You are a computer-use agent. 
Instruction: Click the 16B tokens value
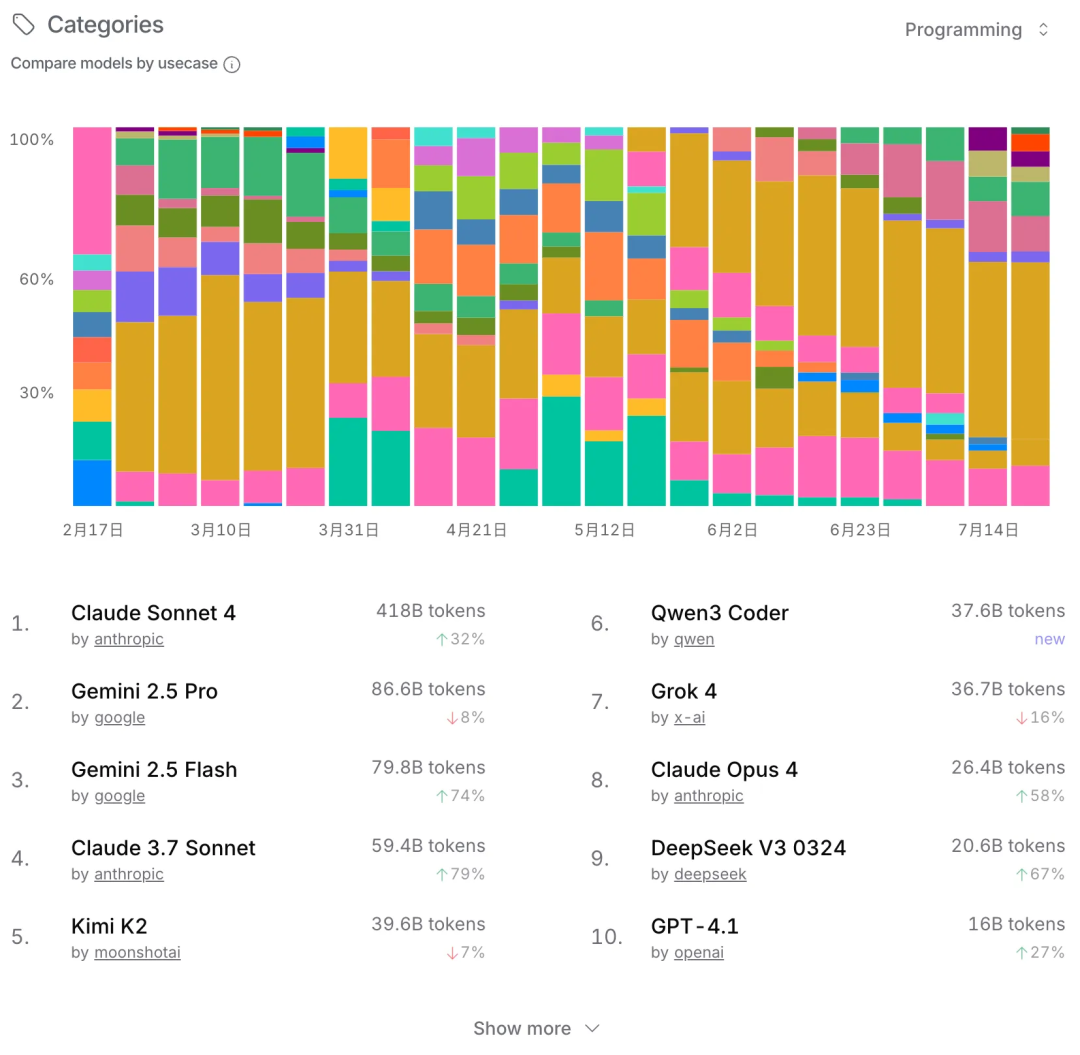point(1016,924)
